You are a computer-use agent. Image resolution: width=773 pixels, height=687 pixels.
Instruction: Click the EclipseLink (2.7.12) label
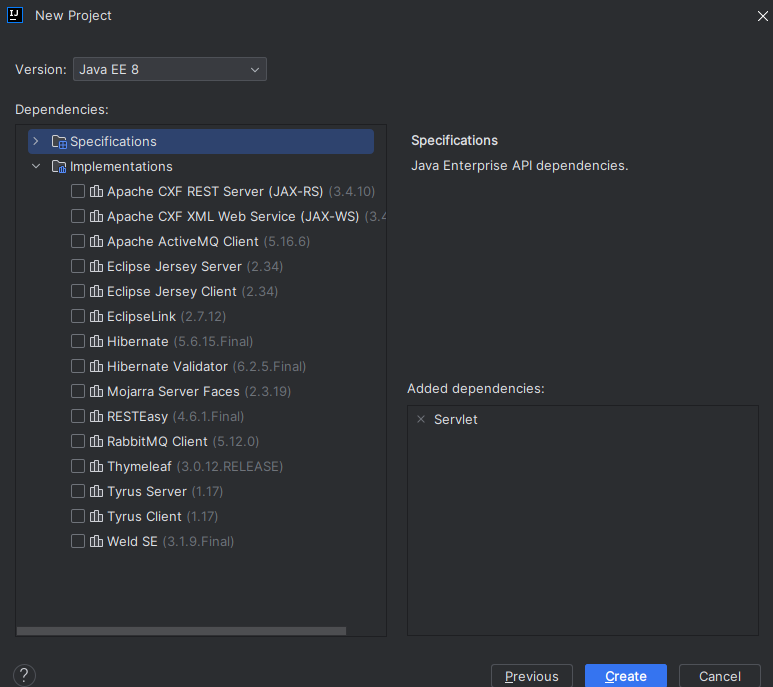pos(167,316)
